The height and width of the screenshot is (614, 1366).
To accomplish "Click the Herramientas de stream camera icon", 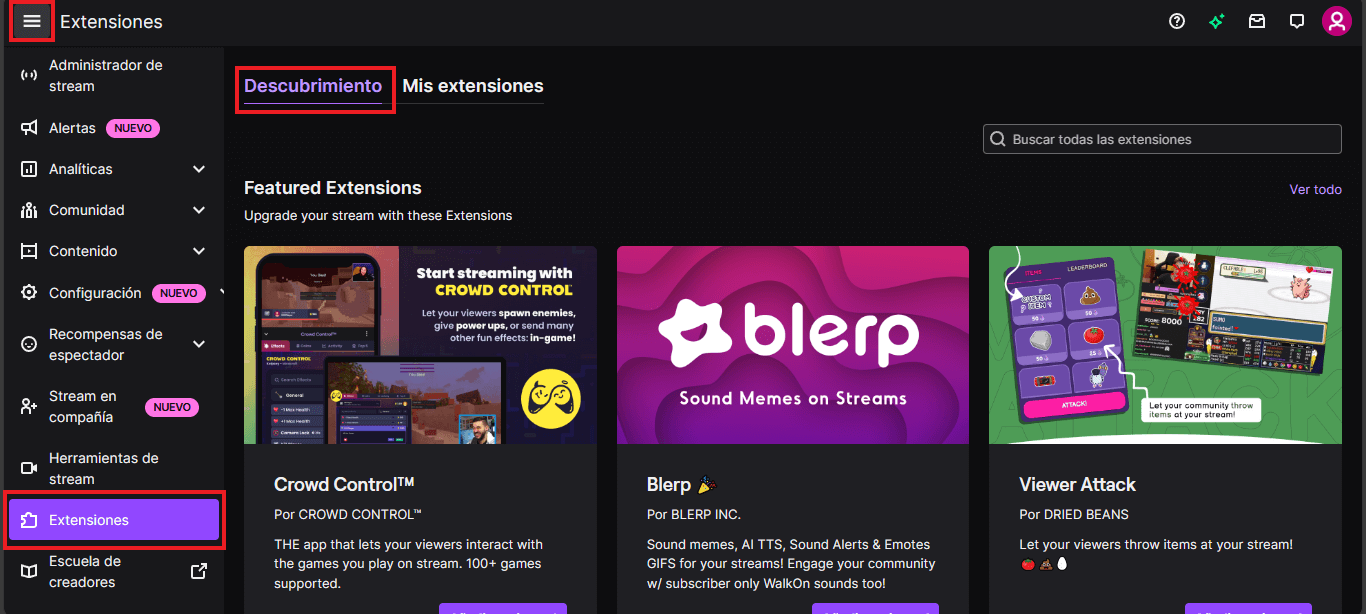I will (x=29, y=468).
